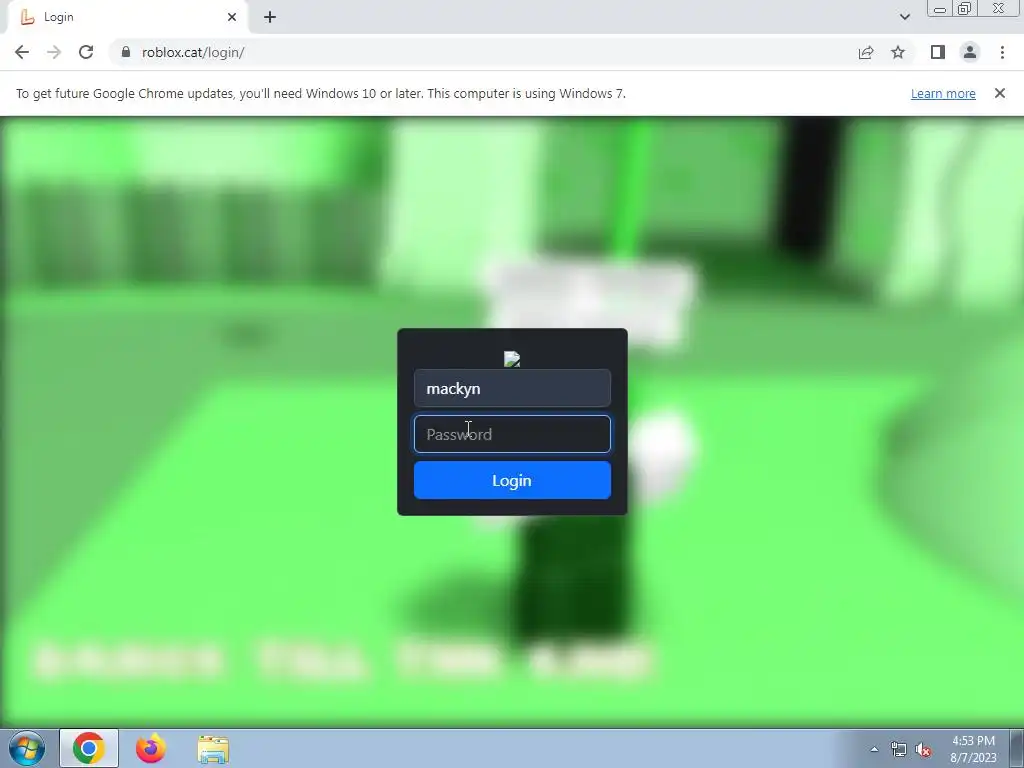
Task: Open the tab search dropdown arrow
Action: 904,17
